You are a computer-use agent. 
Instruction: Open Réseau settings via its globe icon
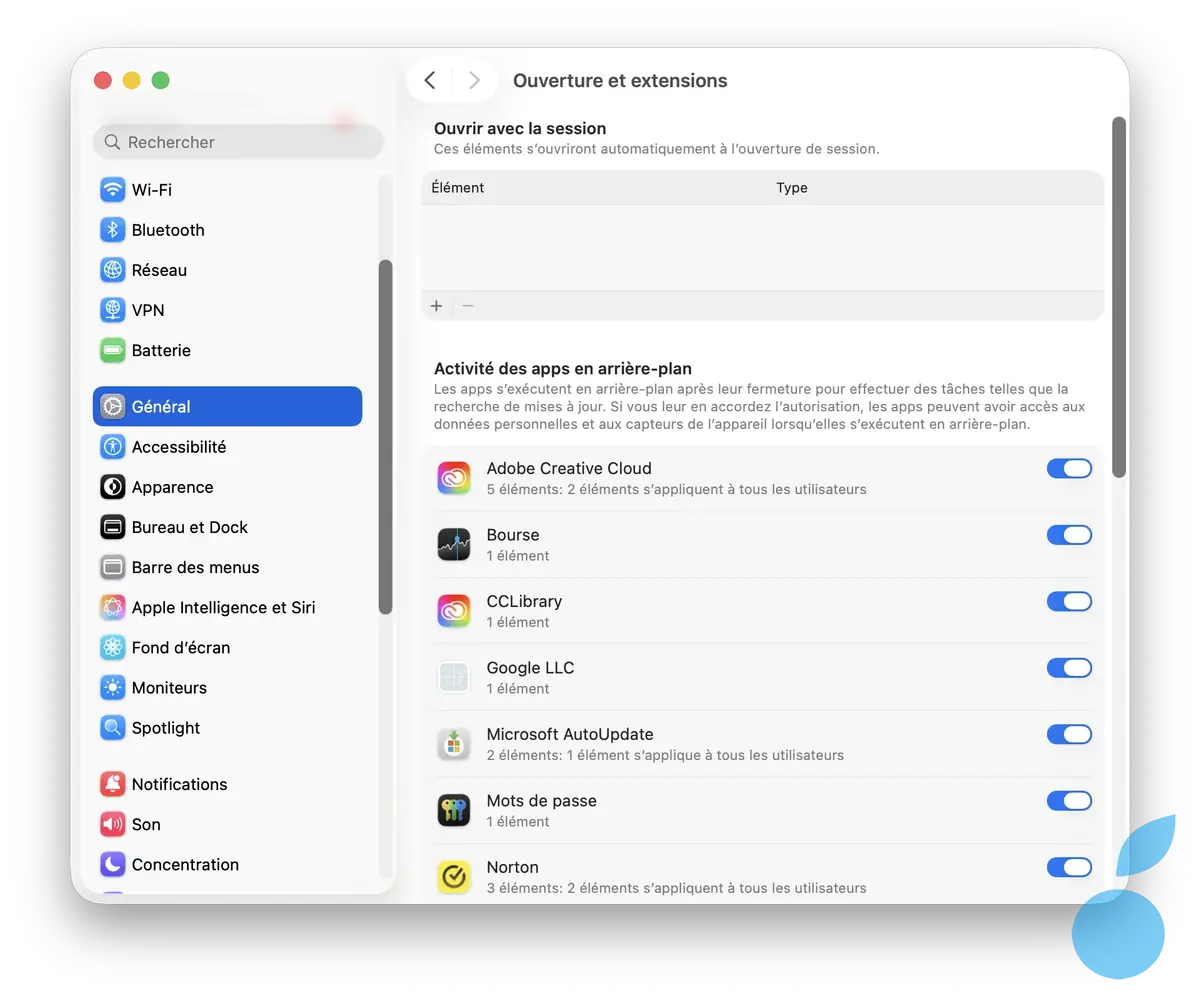coord(112,269)
